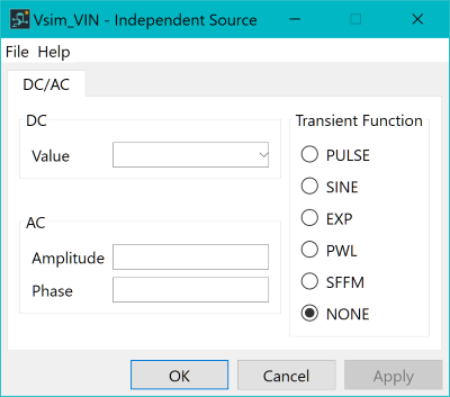Click the AC Amplitude input field
The image size is (450, 397).
point(191,257)
